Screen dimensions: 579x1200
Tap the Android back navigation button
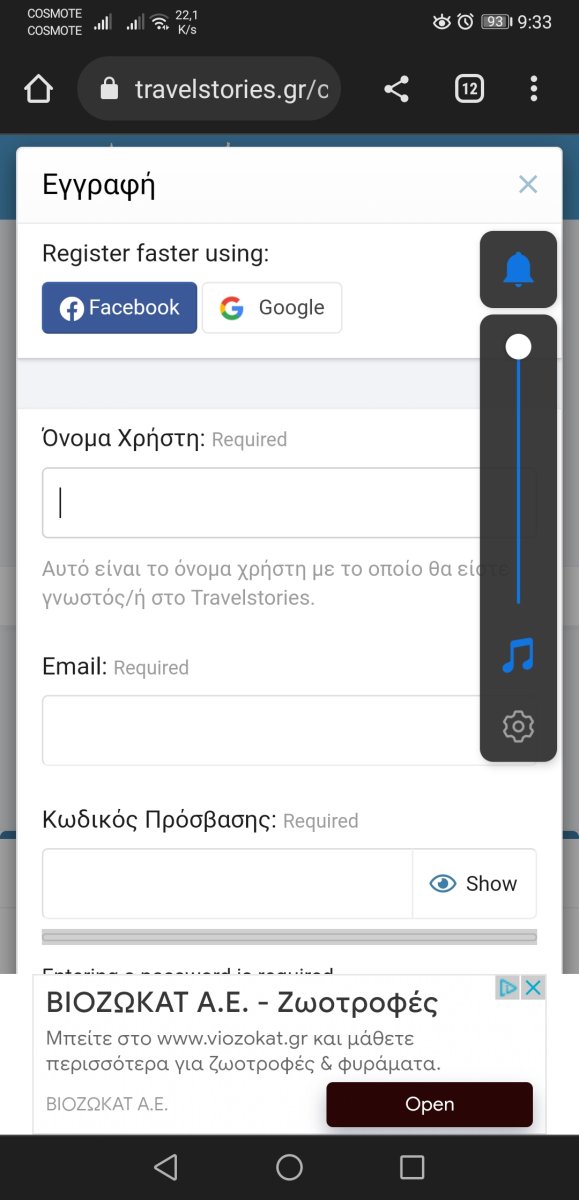tap(166, 1167)
